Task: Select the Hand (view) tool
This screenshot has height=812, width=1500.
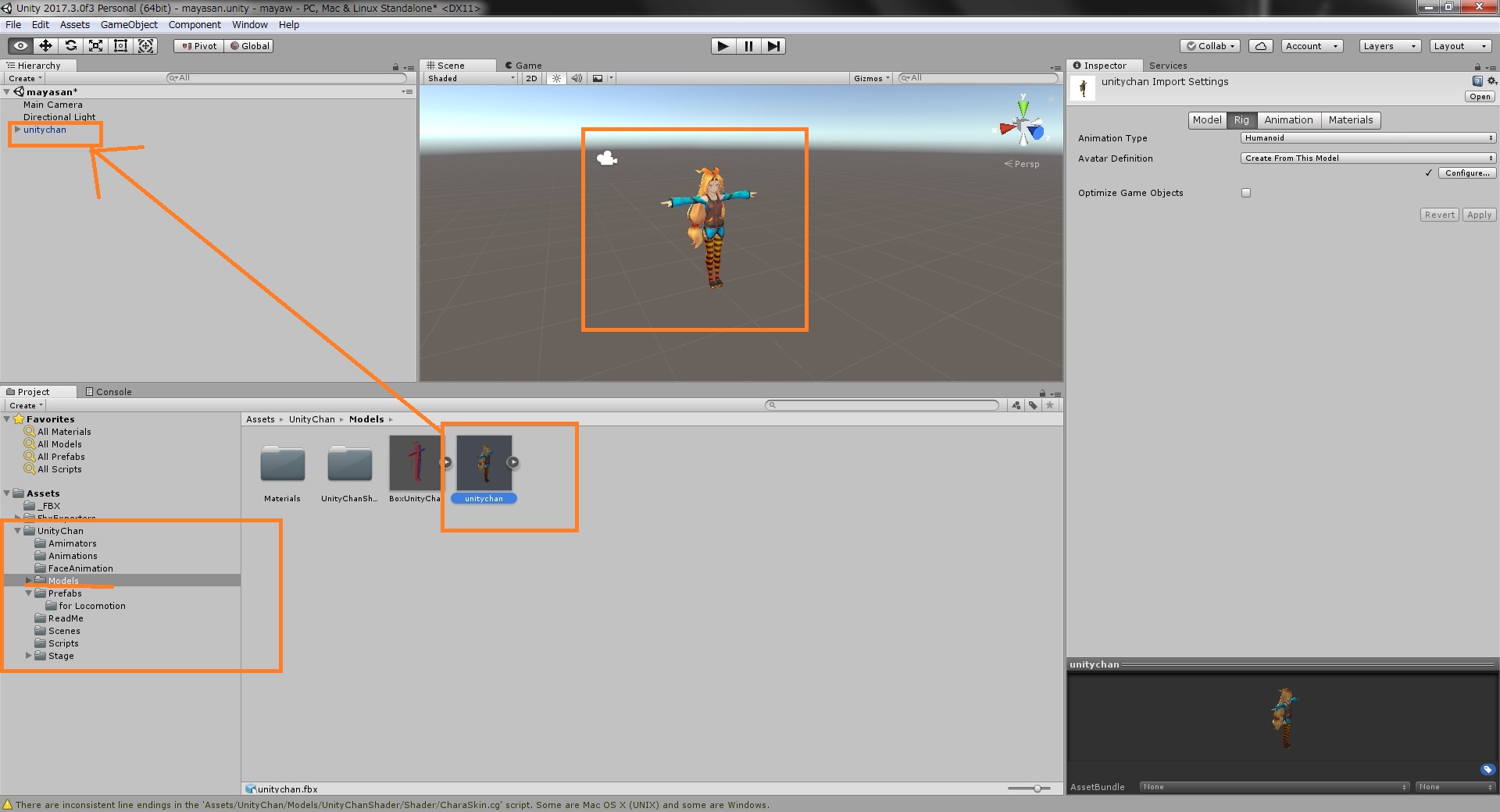Action: [20, 46]
